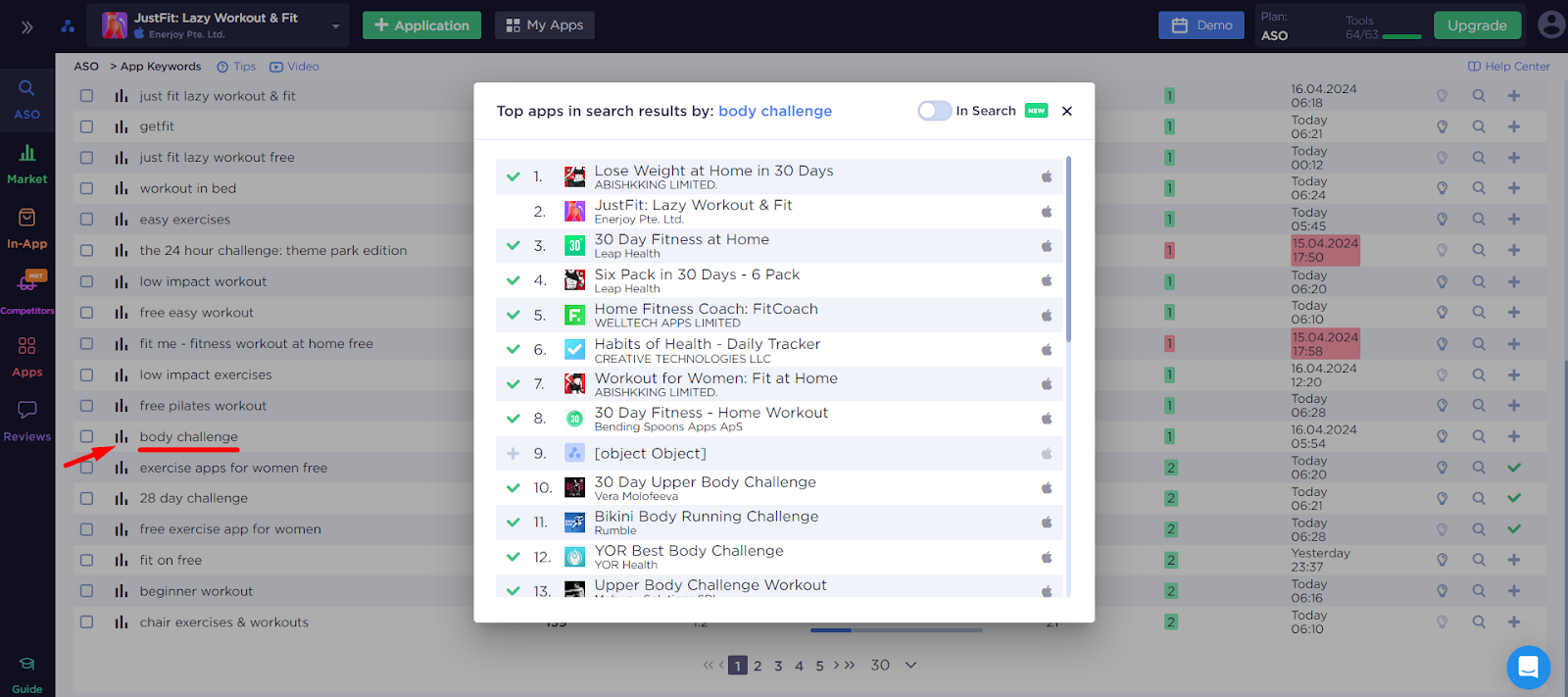Jump to first page with double arrow
The image size is (1568, 697).
(708, 665)
